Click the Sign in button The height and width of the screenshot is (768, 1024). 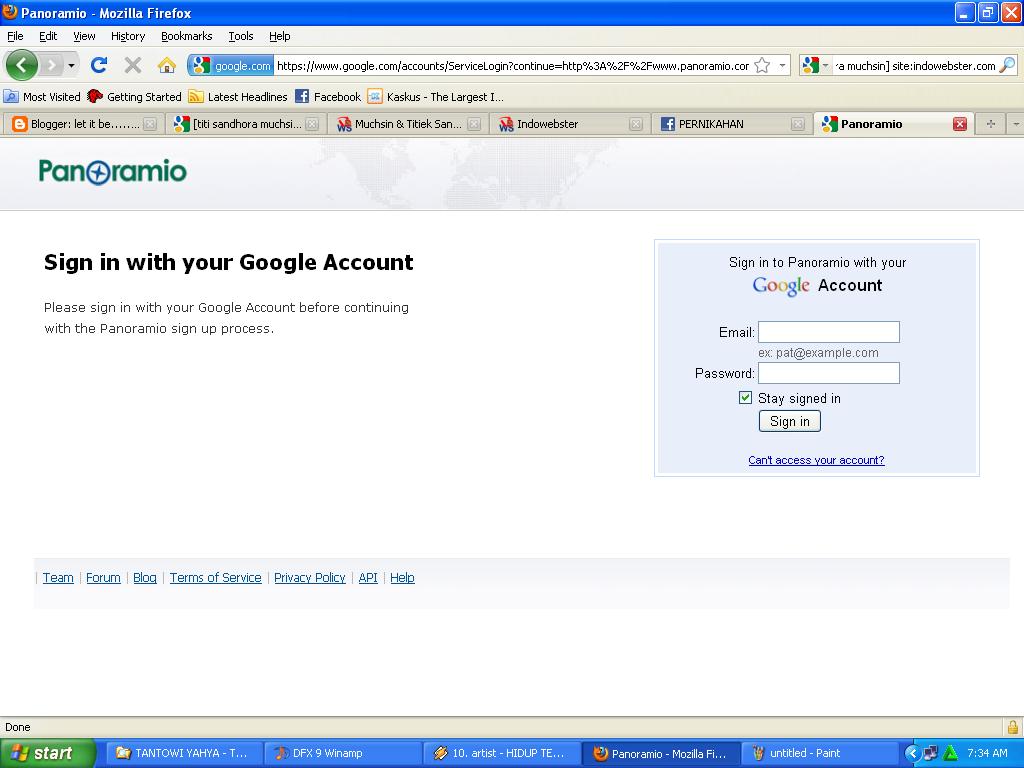(x=790, y=421)
